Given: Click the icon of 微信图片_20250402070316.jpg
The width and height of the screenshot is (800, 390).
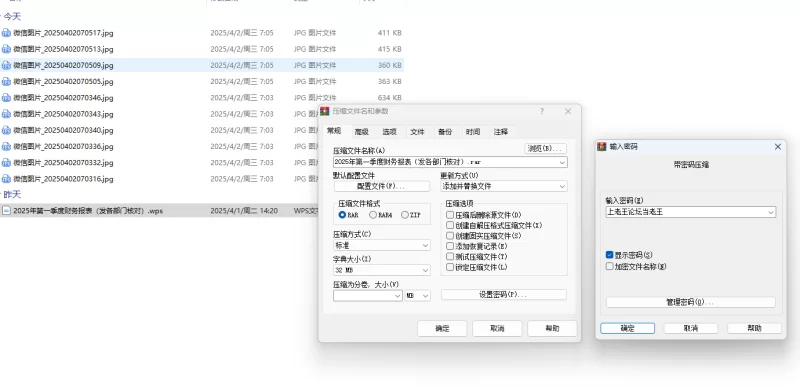Looking at the screenshot, I should coord(6,179).
